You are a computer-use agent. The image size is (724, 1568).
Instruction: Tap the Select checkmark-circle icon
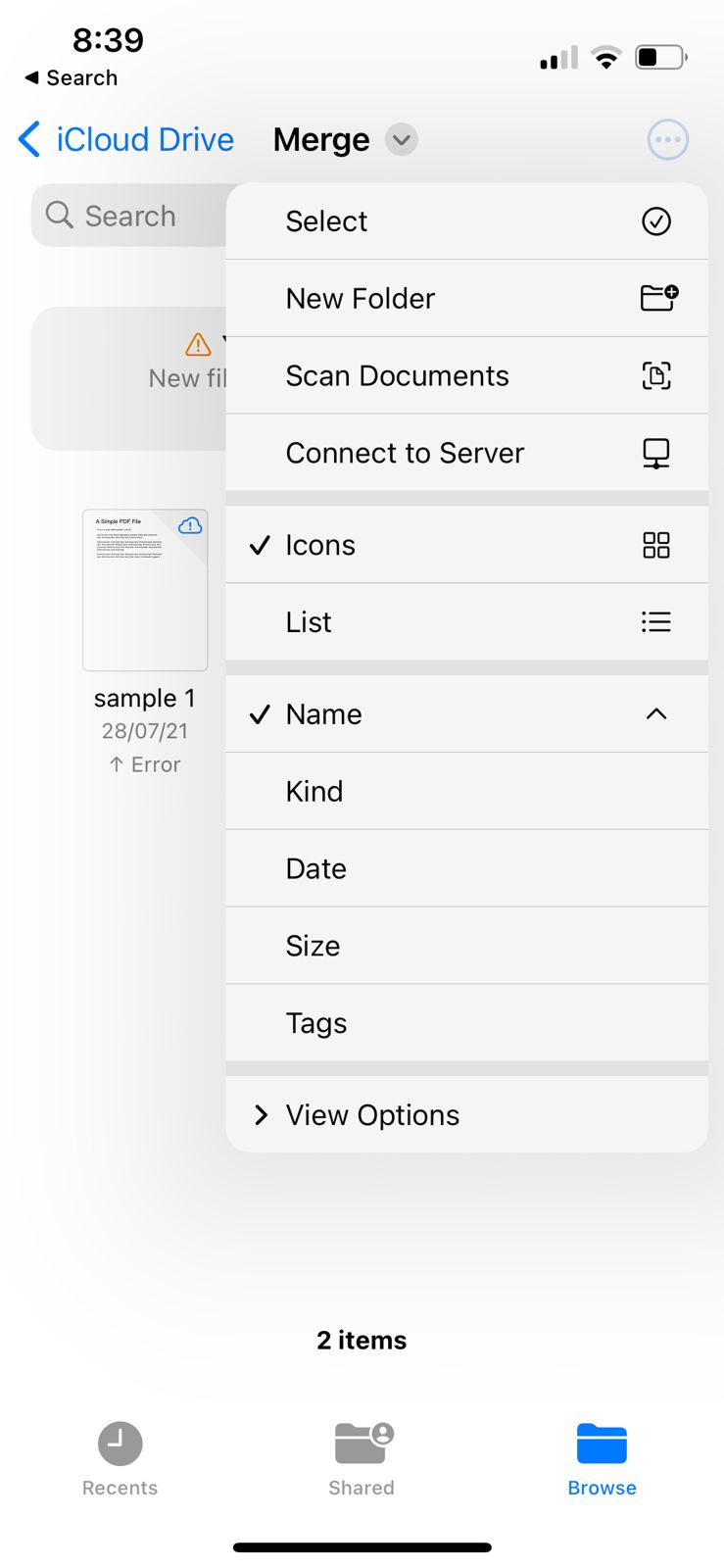point(655,221)
